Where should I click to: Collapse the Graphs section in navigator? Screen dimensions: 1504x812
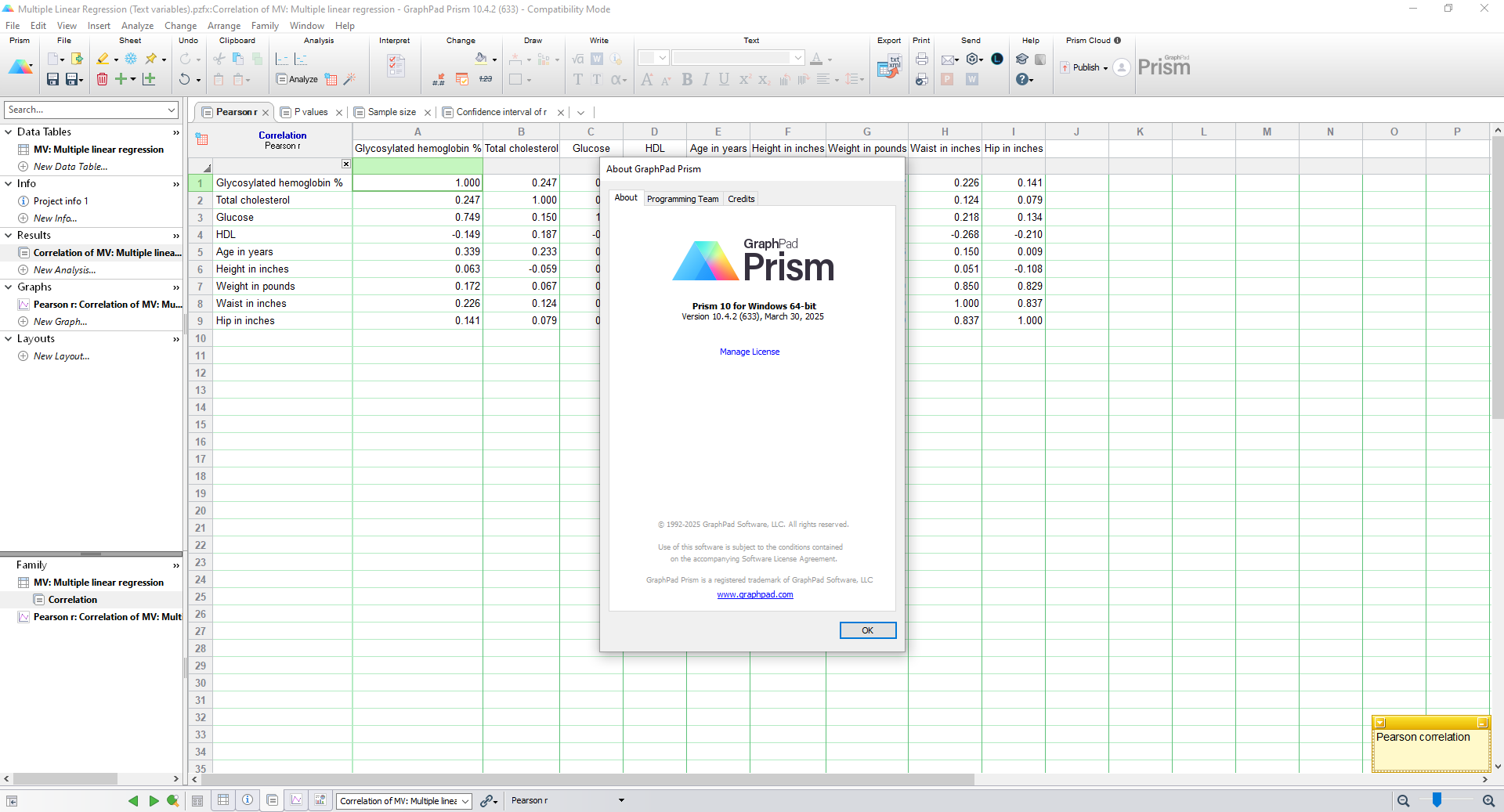9,287
